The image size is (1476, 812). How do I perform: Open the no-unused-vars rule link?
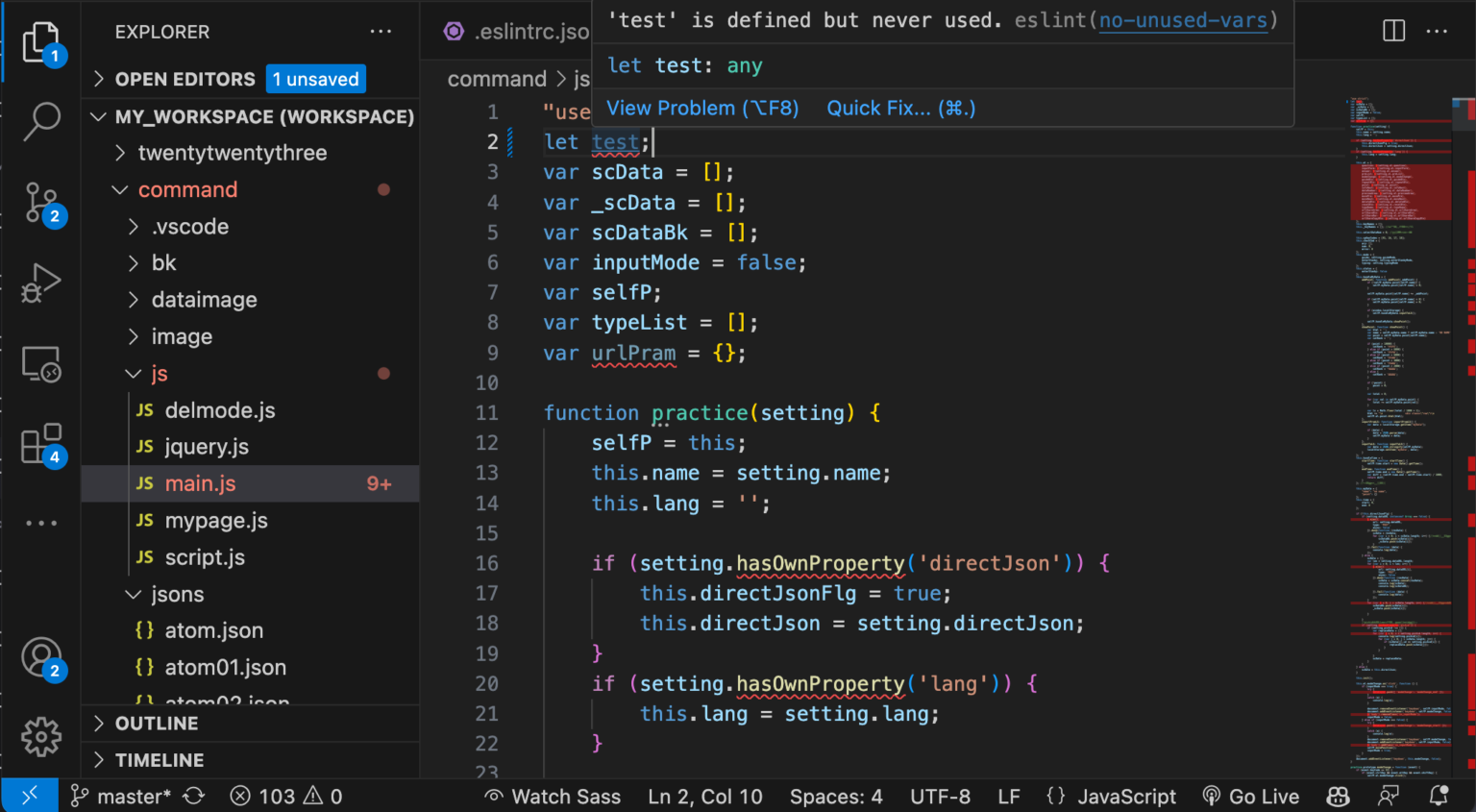[x=1183, y=20]
